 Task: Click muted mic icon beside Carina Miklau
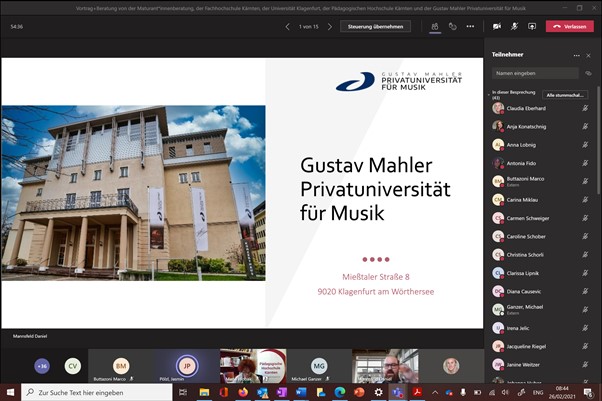point(585,200)
